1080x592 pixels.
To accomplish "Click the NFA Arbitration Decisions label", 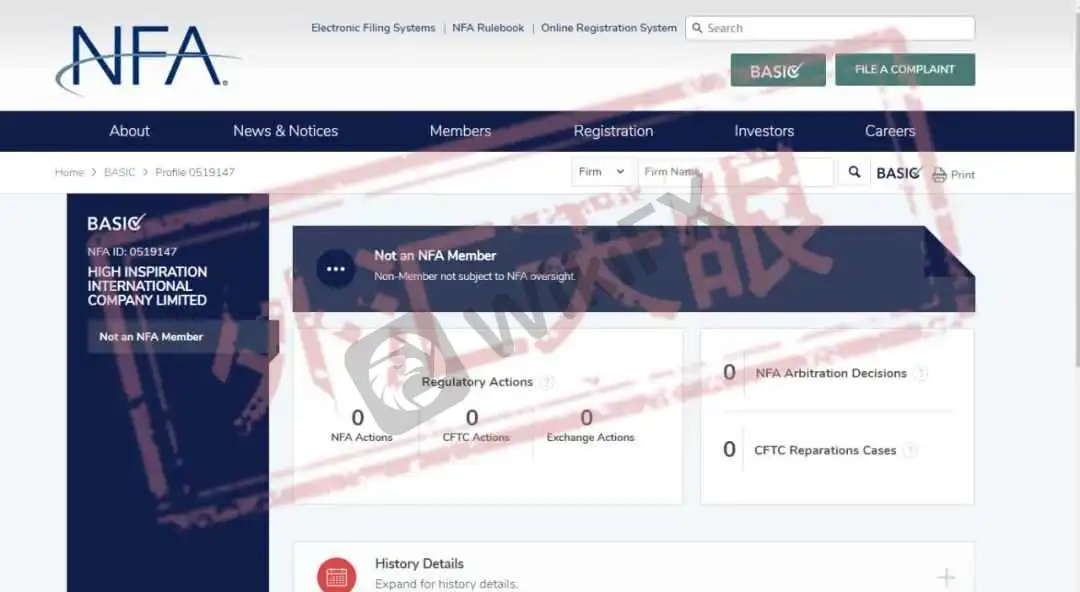I will click(x=831, y=374).
